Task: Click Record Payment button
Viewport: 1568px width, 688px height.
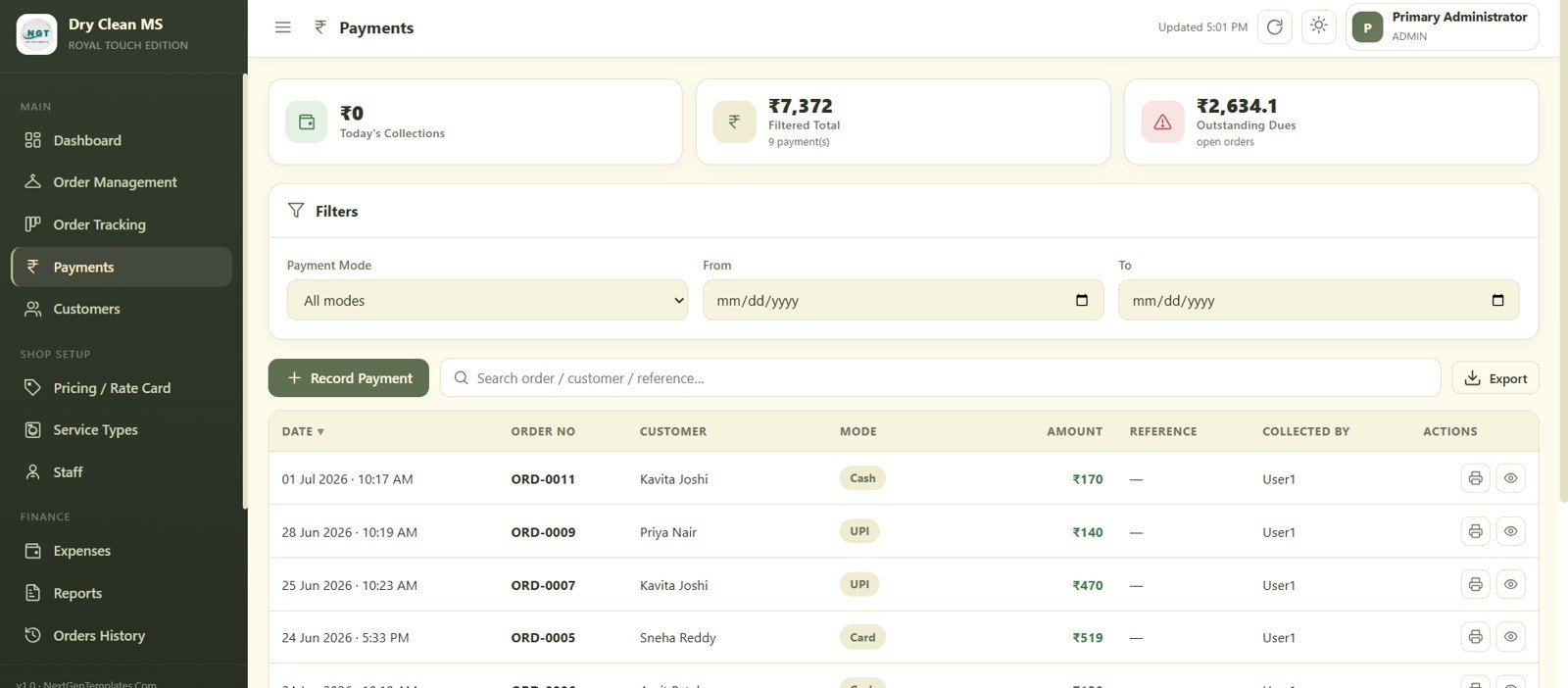Action: point(349,378)
